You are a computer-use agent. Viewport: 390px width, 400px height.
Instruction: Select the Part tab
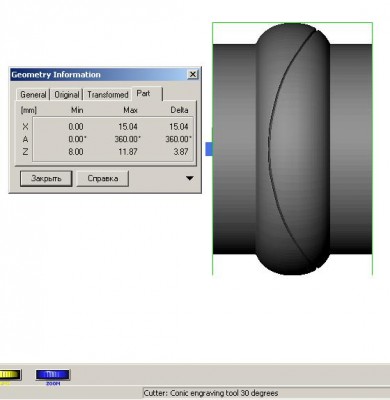coord(144,94)
